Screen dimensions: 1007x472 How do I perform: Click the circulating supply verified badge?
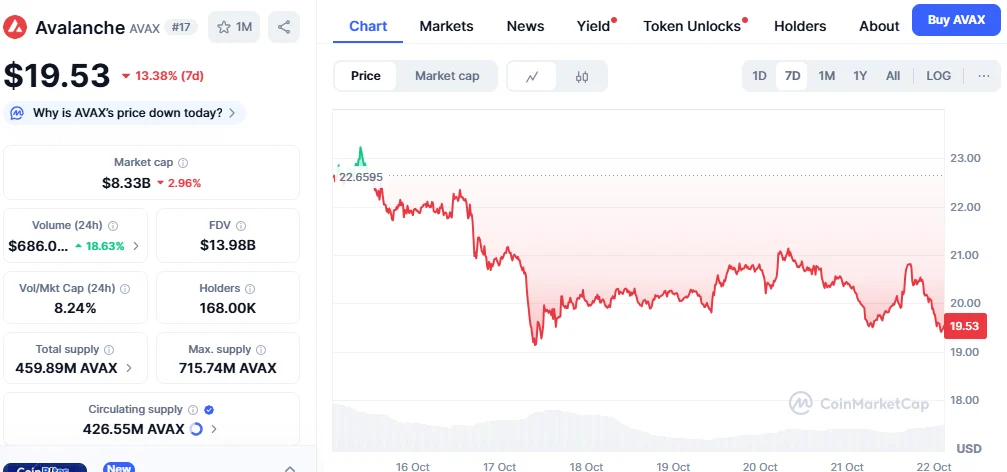click(x=208, y=410)
